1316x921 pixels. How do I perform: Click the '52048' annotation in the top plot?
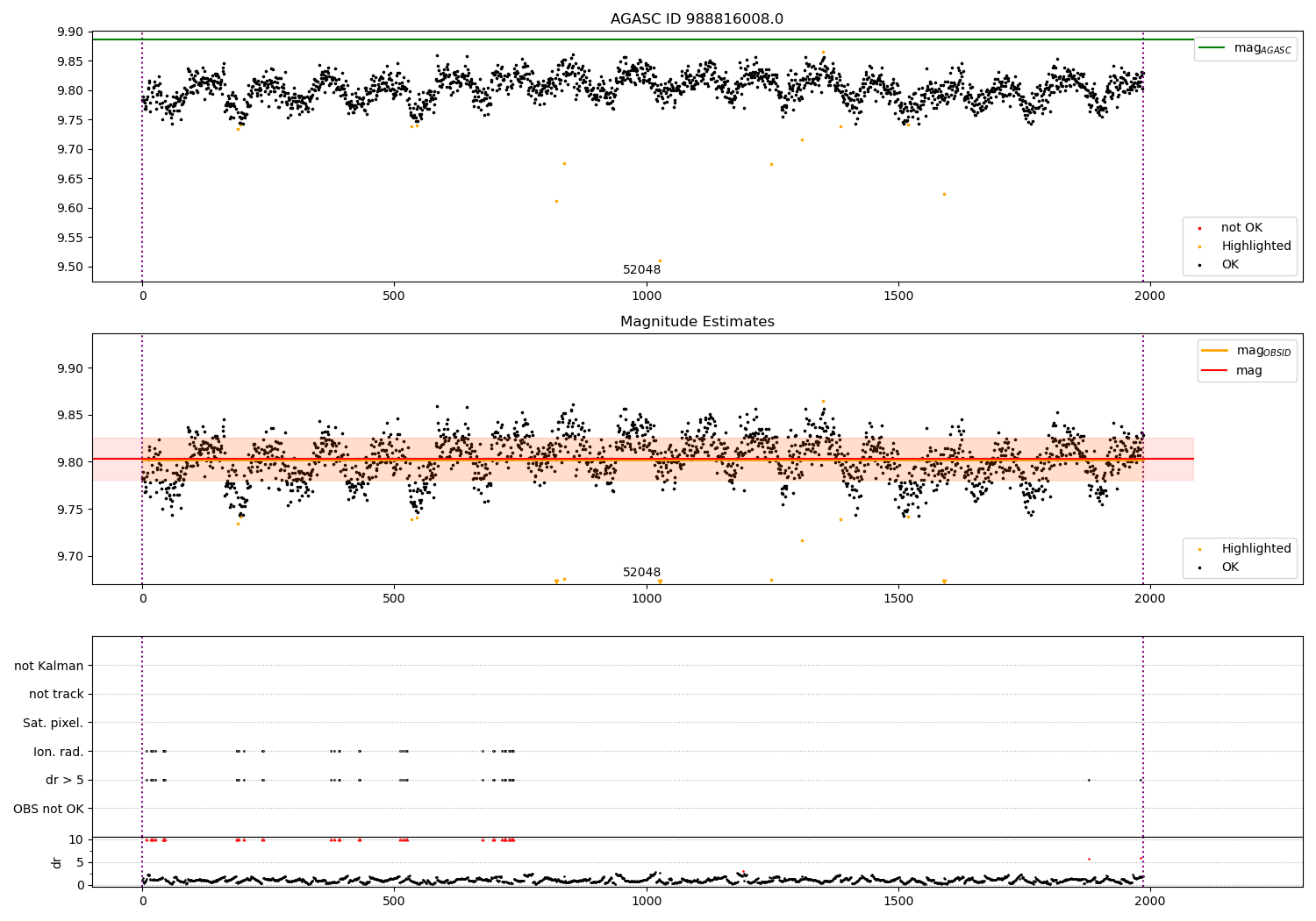(x=641, y=270)
